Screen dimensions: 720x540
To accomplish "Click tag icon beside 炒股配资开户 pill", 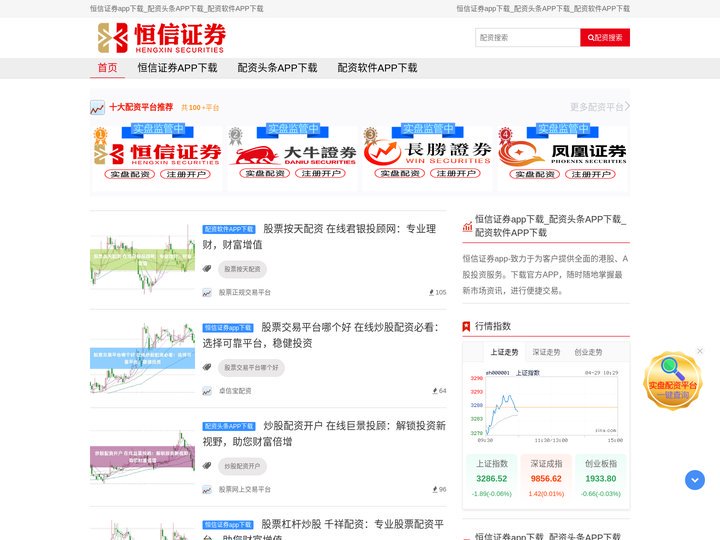I will click(207, 466).
